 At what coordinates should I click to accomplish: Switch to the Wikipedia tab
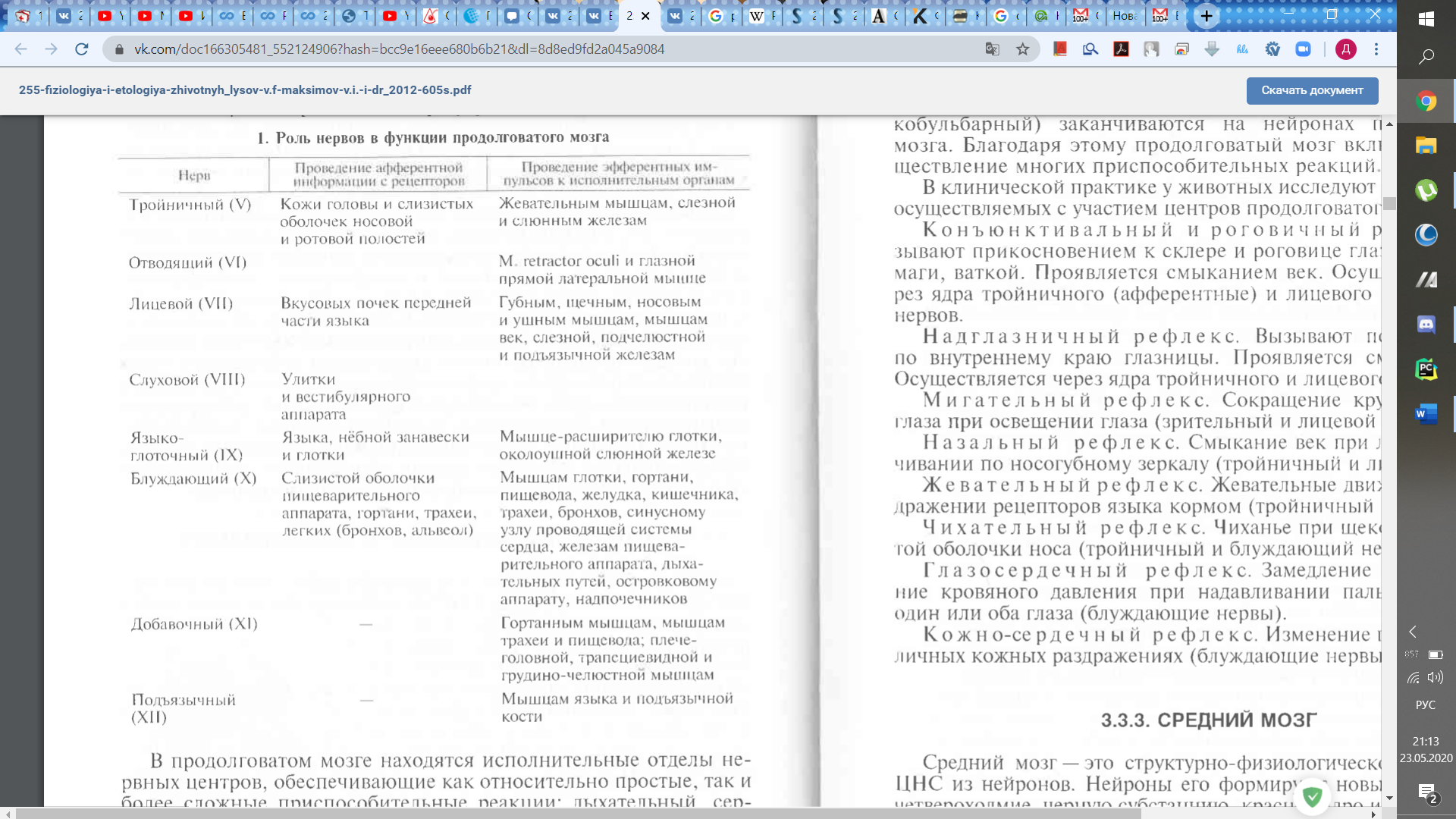tap(762, 15)
